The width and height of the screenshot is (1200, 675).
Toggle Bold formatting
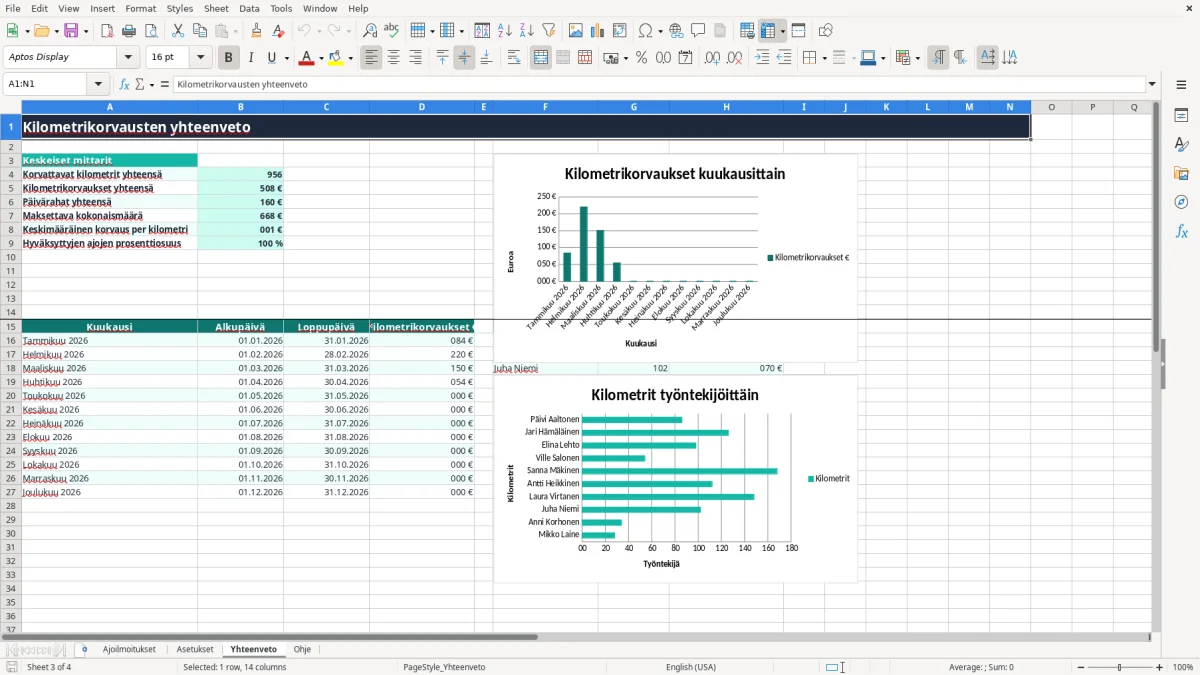point(229,58)
